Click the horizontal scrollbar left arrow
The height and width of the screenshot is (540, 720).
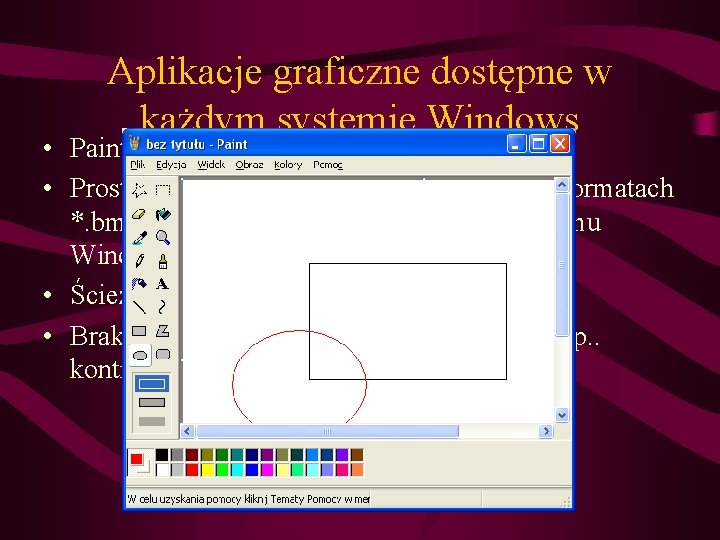tap(187, 431)
